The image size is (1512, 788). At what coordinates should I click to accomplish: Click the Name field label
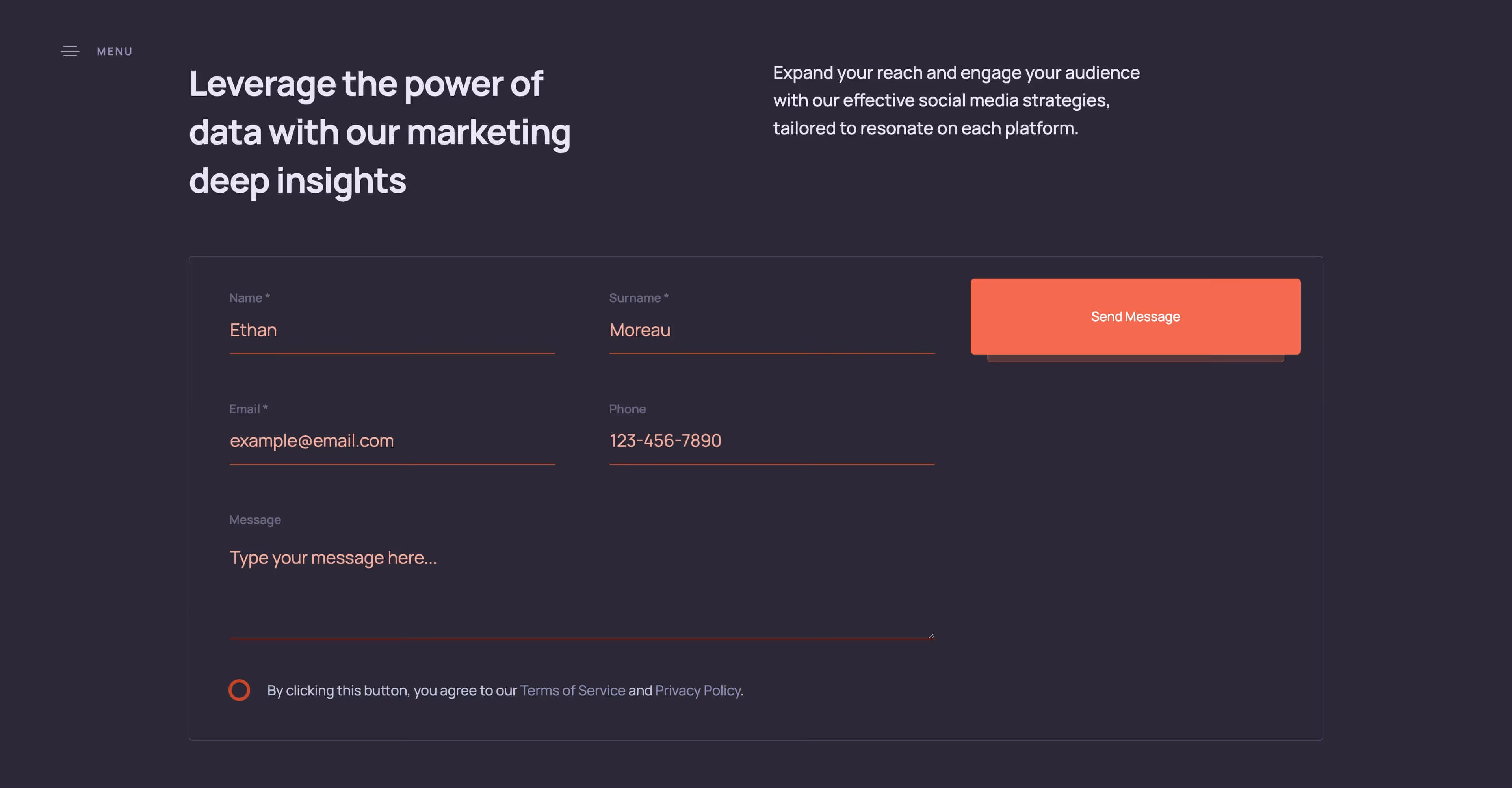click(249, 298)
